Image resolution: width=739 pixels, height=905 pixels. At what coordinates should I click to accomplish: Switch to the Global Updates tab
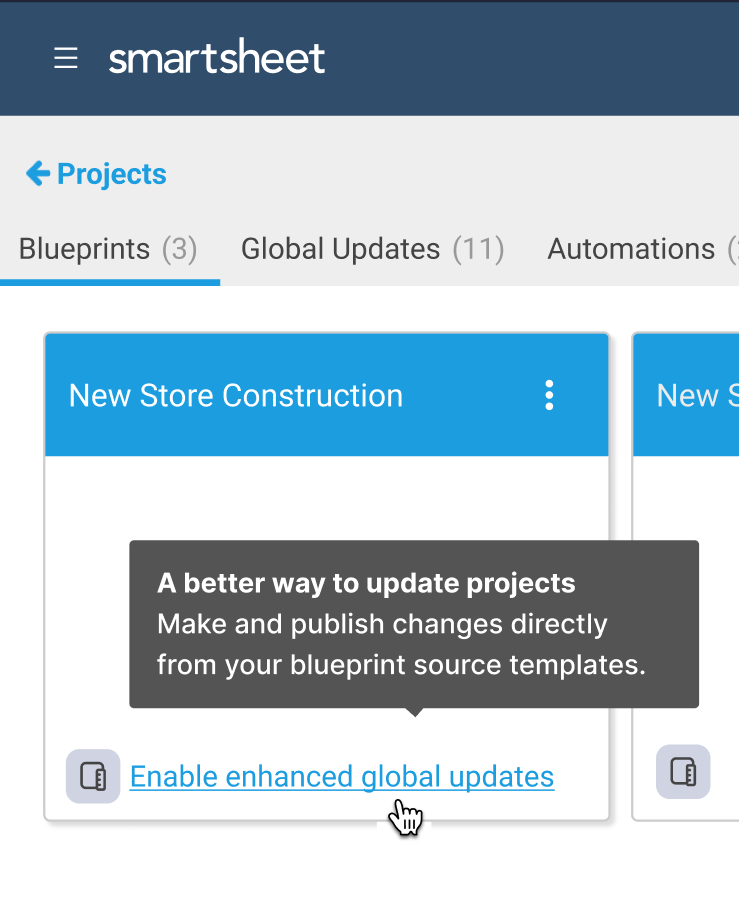tap(340, 249)
